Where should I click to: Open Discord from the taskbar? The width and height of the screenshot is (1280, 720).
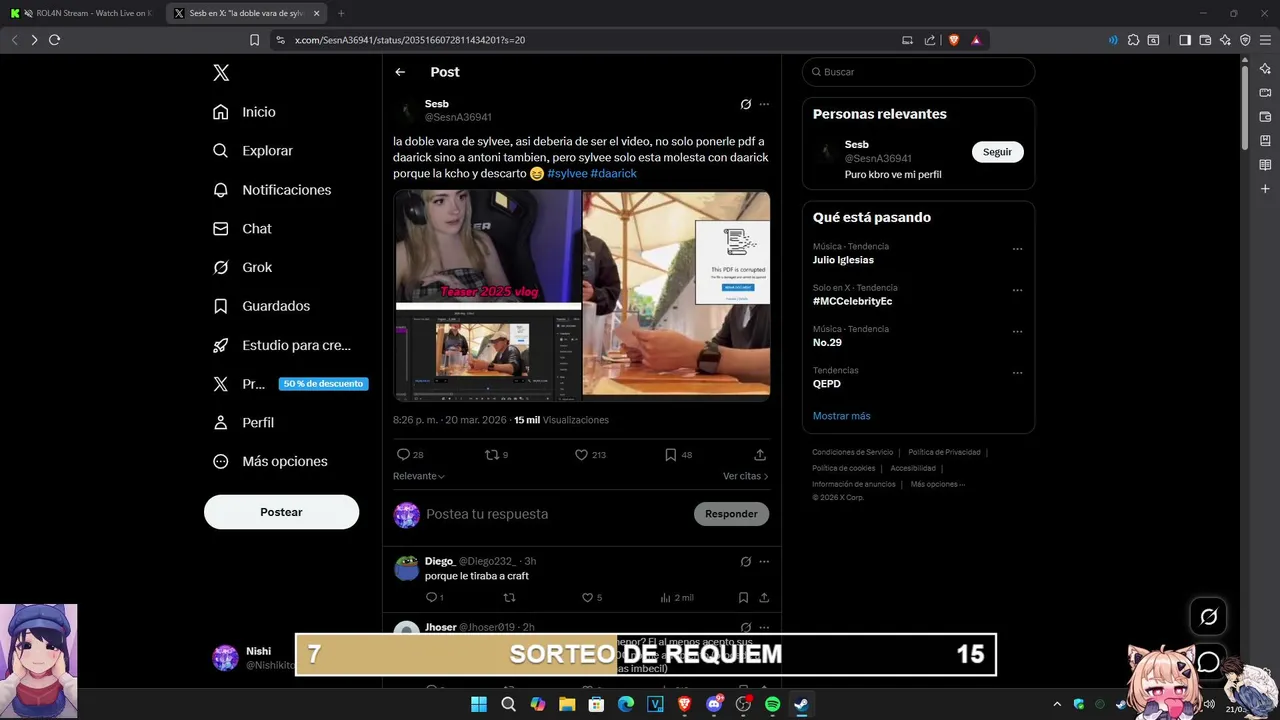pyautogui.click(x=714, y=704)
